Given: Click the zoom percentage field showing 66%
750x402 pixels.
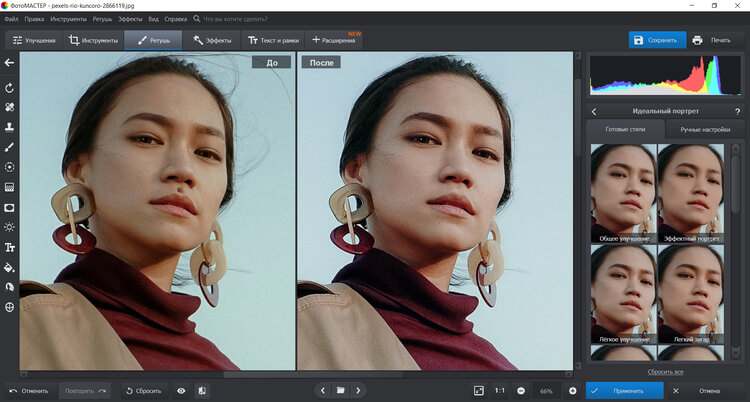Looking at the screenshot, I should [546, 391].
